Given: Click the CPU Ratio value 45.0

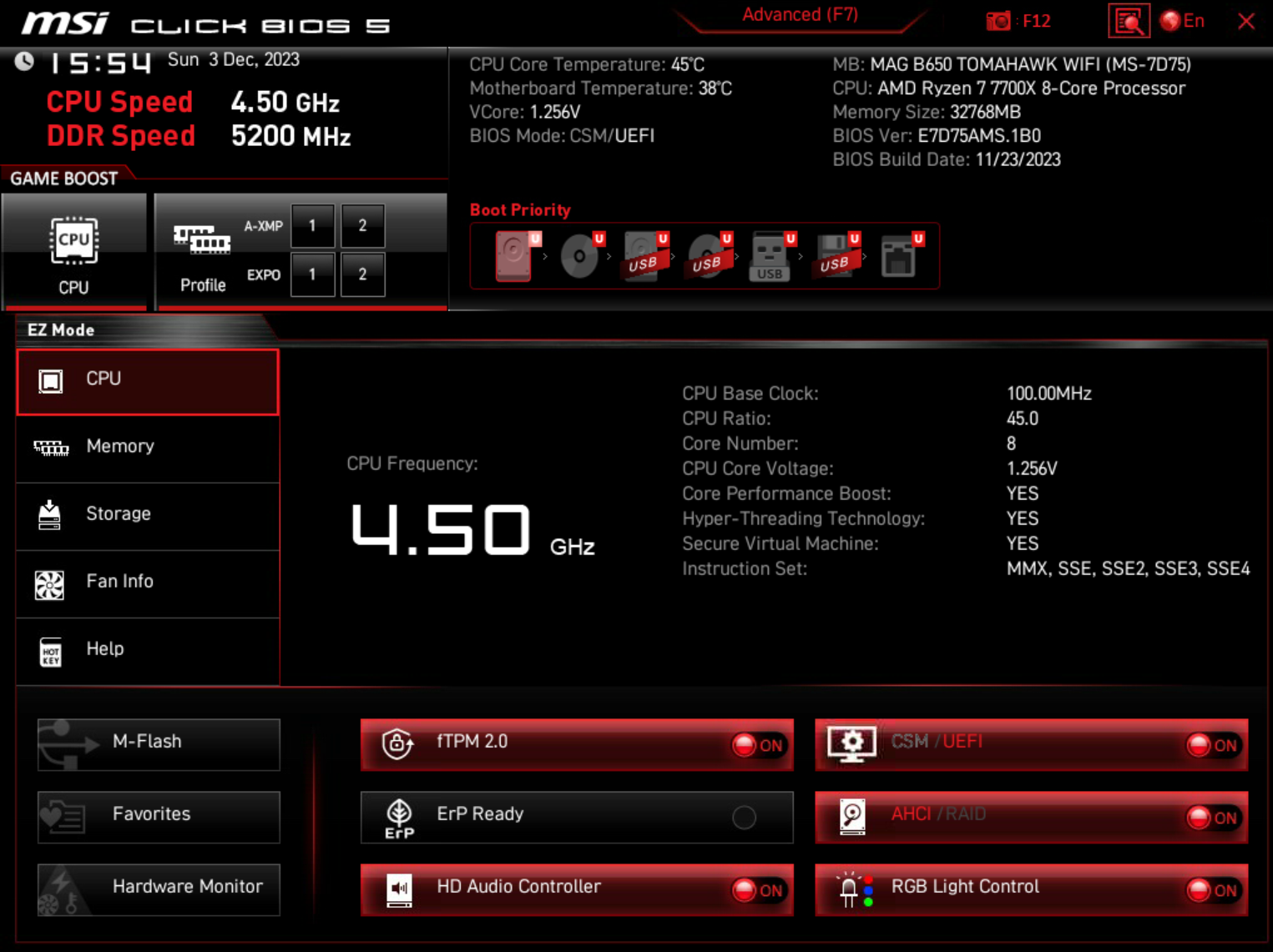Looking at the screenshot, I should tap(1023, 418).
